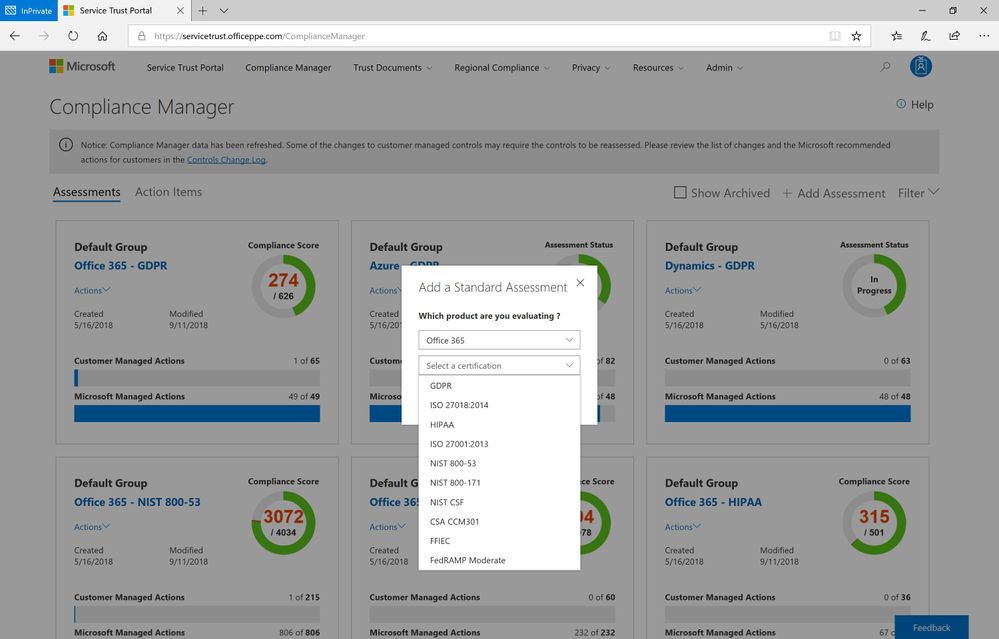Screen dimensions: 999x639
Task: Open reading view book icon
Action: click(x=835, y=36)
